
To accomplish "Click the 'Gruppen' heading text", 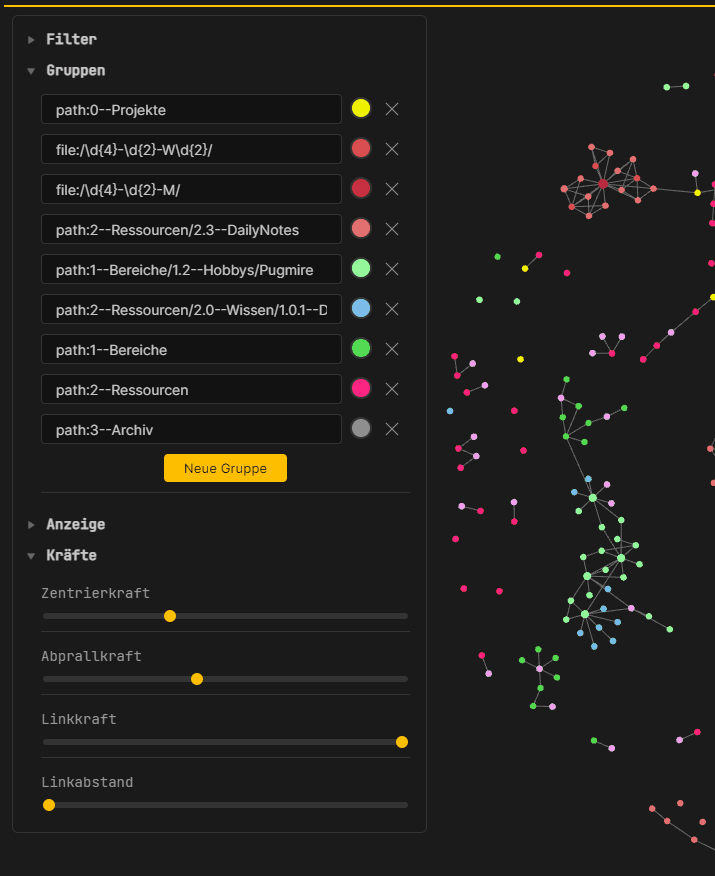I will [x=76, y=70].
